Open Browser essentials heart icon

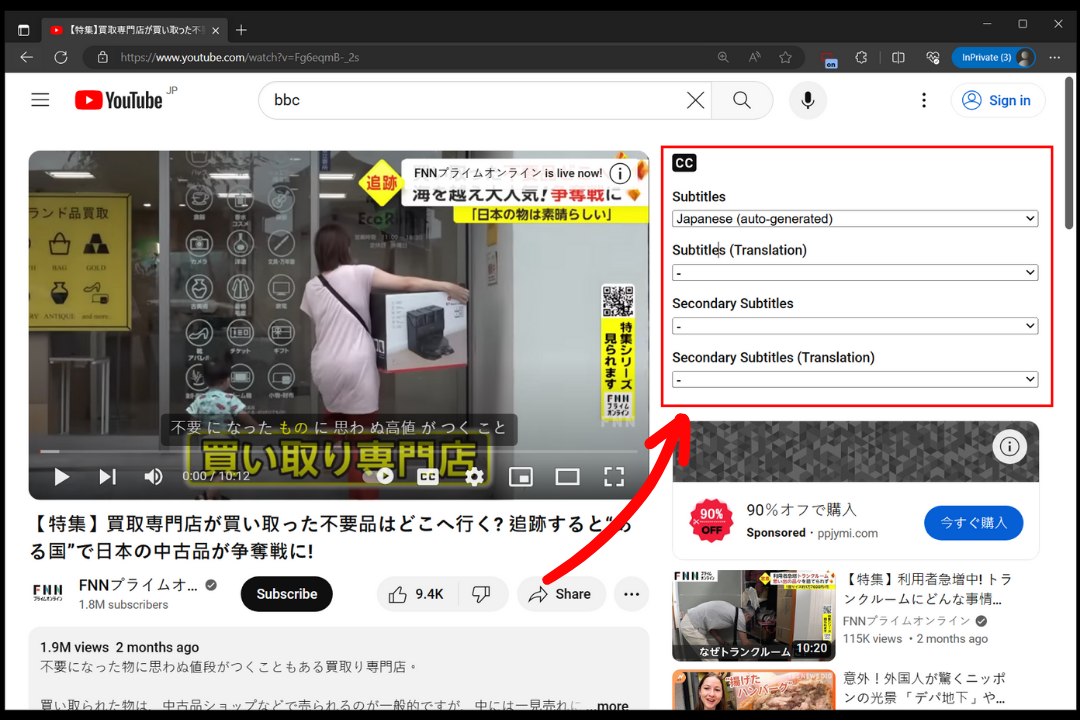pos(933,57)
